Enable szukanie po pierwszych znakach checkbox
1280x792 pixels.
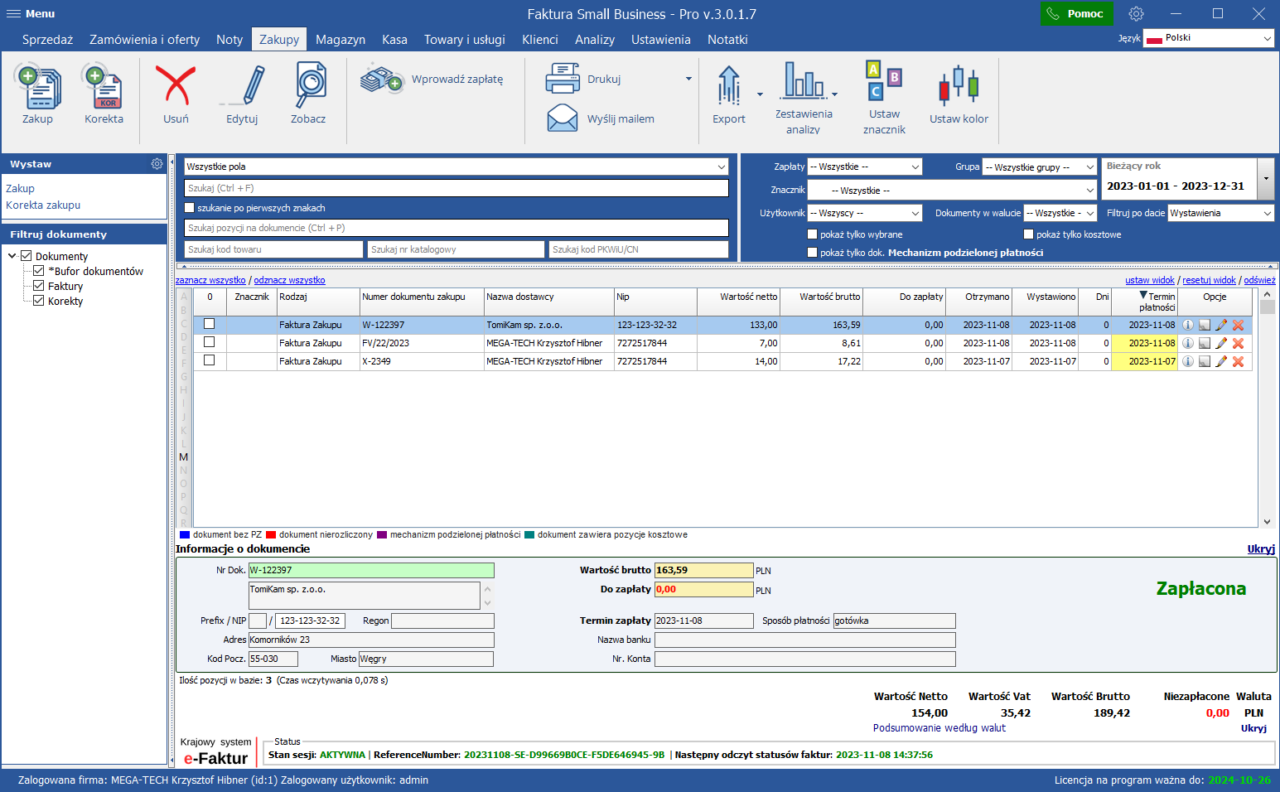(x=190, y=208)
